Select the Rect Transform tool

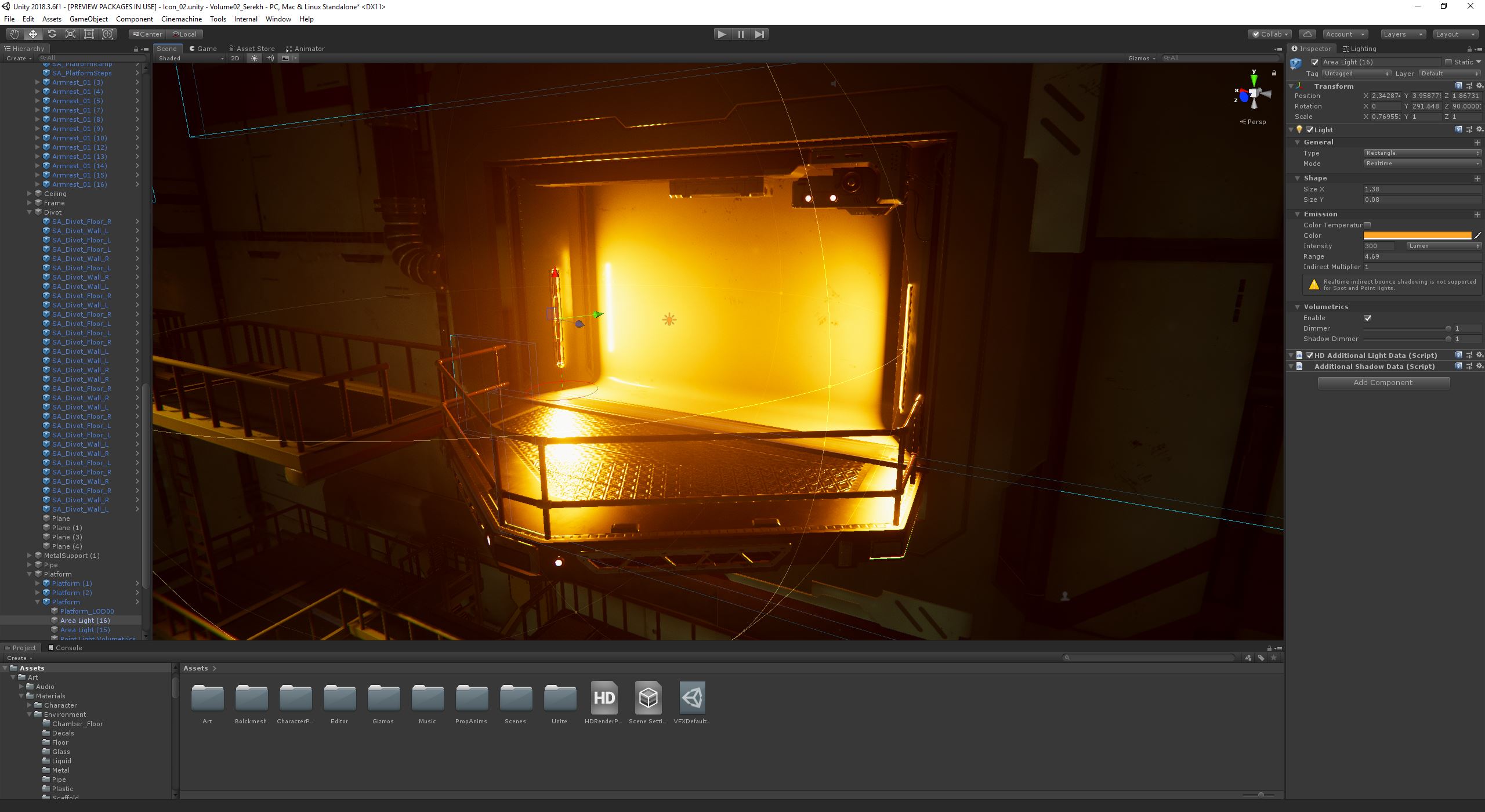[89, 34]
